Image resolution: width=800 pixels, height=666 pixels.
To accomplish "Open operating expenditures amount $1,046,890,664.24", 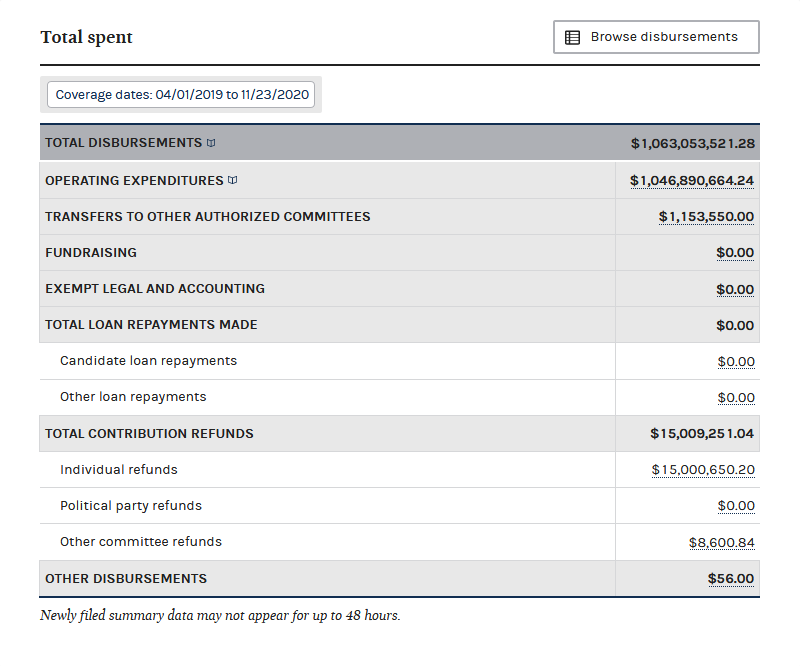I will point(692,181).
